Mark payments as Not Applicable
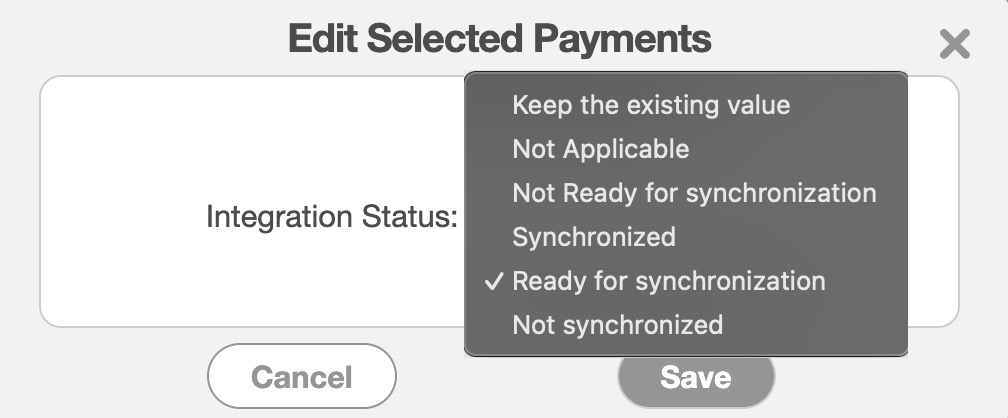The width and height of the screenshot is (1008, 418). 600,149
